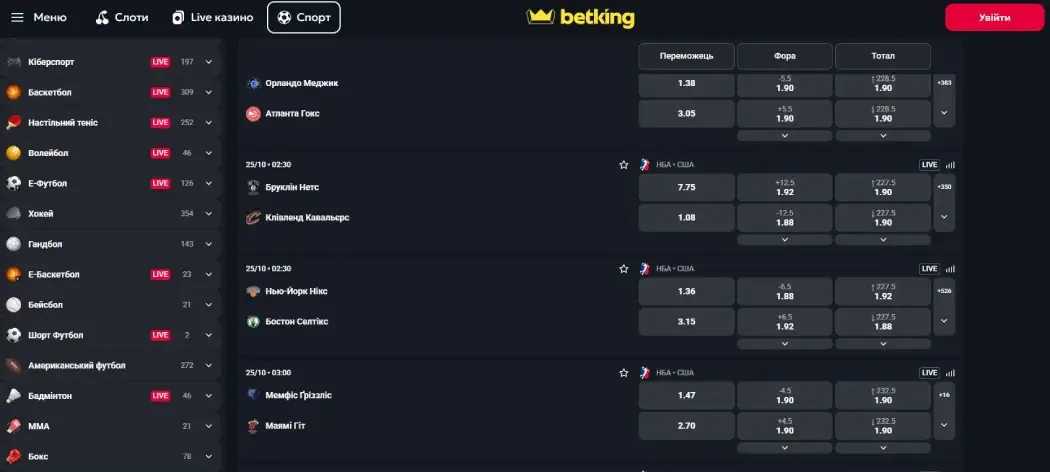Select the Table tennis paddle icon
The width and height of the screenshot is (1050, 472).
13,122
